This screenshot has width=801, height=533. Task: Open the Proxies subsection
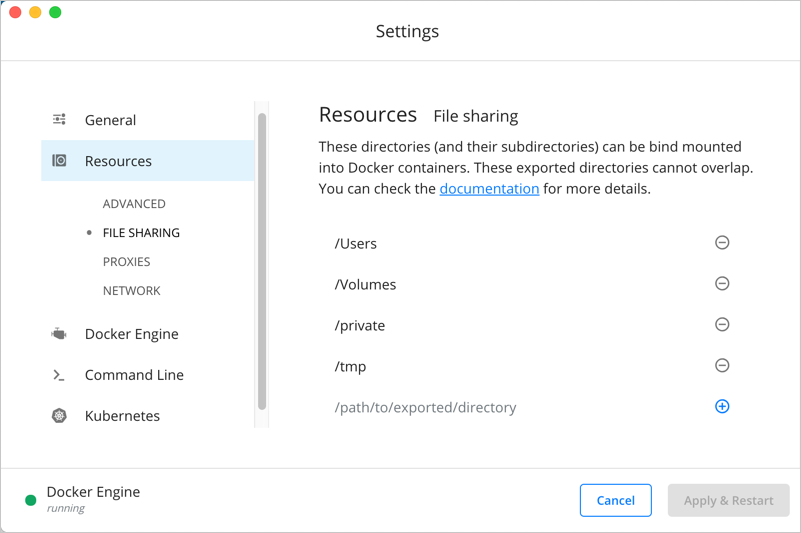(x=126, y=262)
